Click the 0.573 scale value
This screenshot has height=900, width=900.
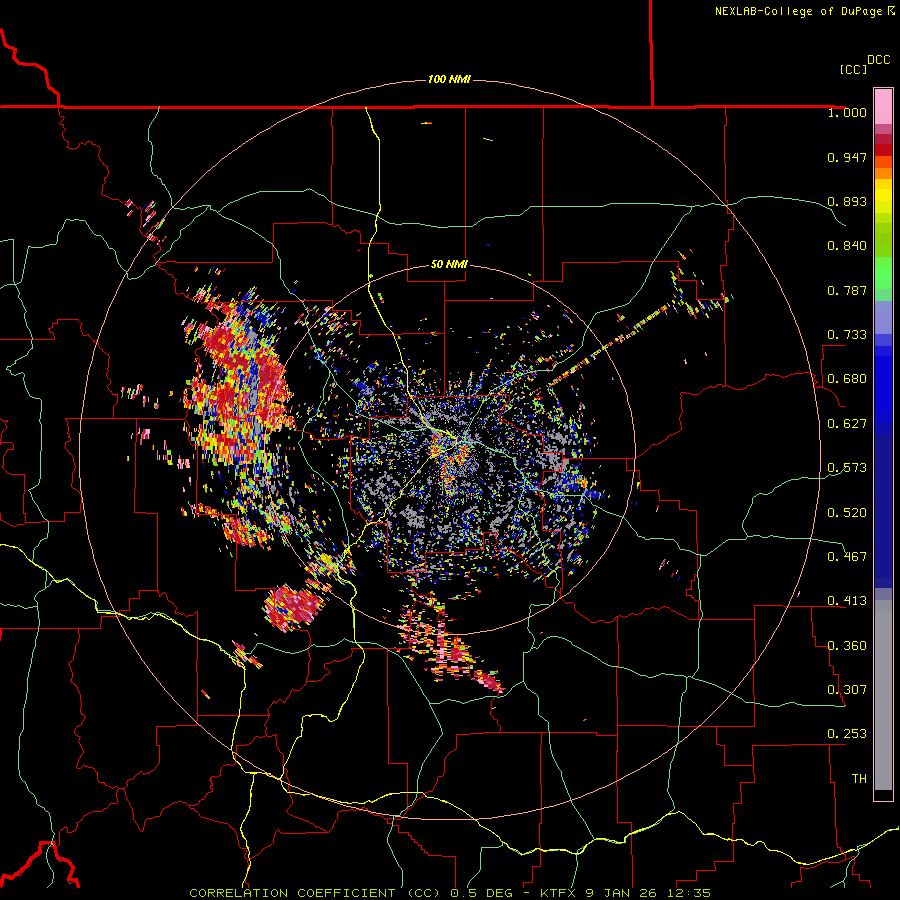click(x=847, y=468)
